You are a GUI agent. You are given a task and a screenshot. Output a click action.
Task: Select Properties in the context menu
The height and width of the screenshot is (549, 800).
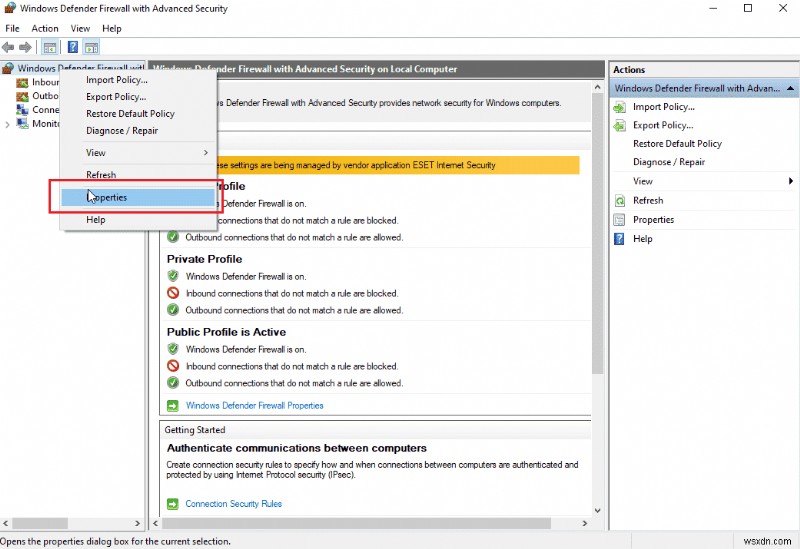138,197
